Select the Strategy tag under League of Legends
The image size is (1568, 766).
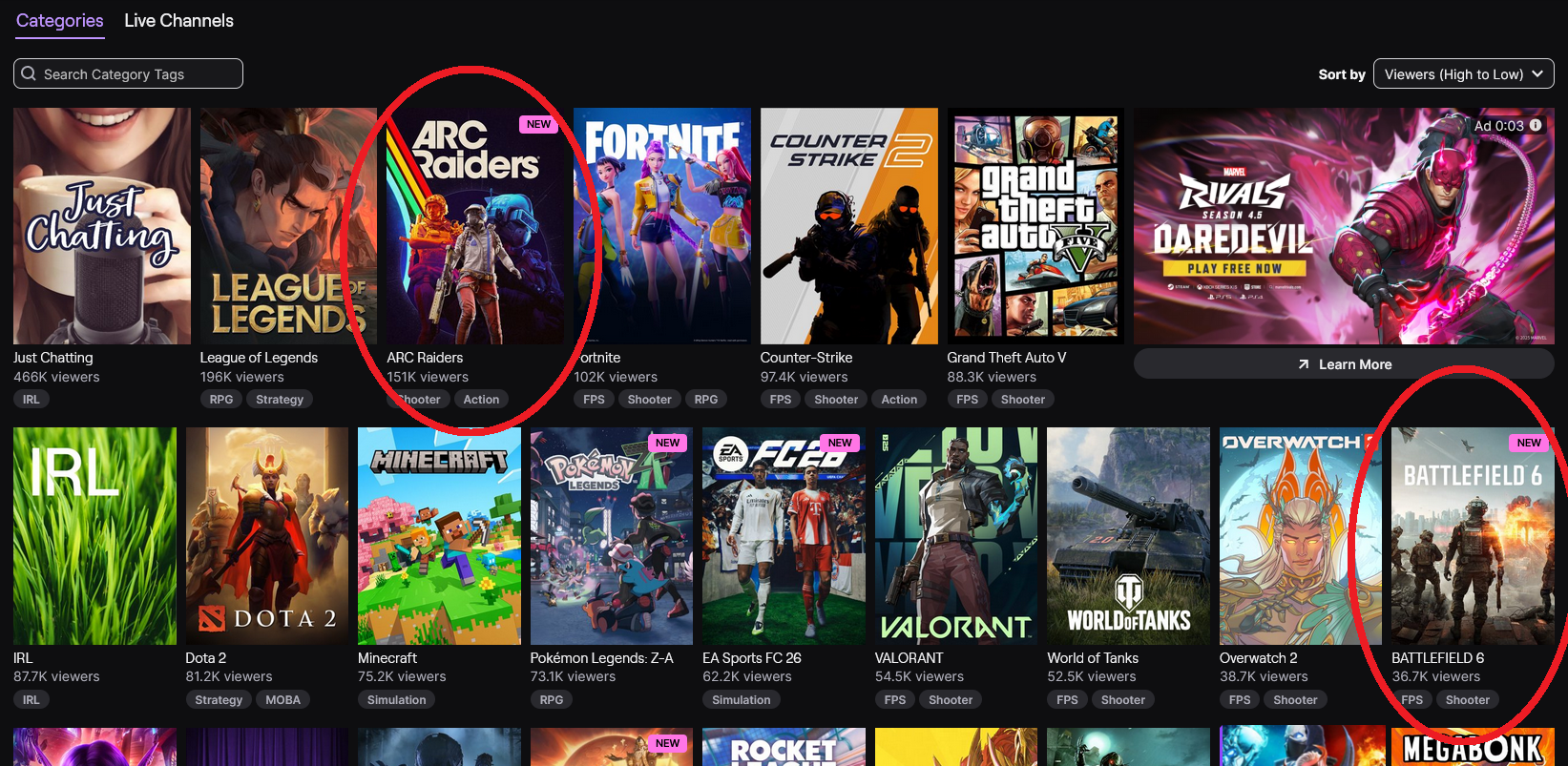[x=280, y=400]
